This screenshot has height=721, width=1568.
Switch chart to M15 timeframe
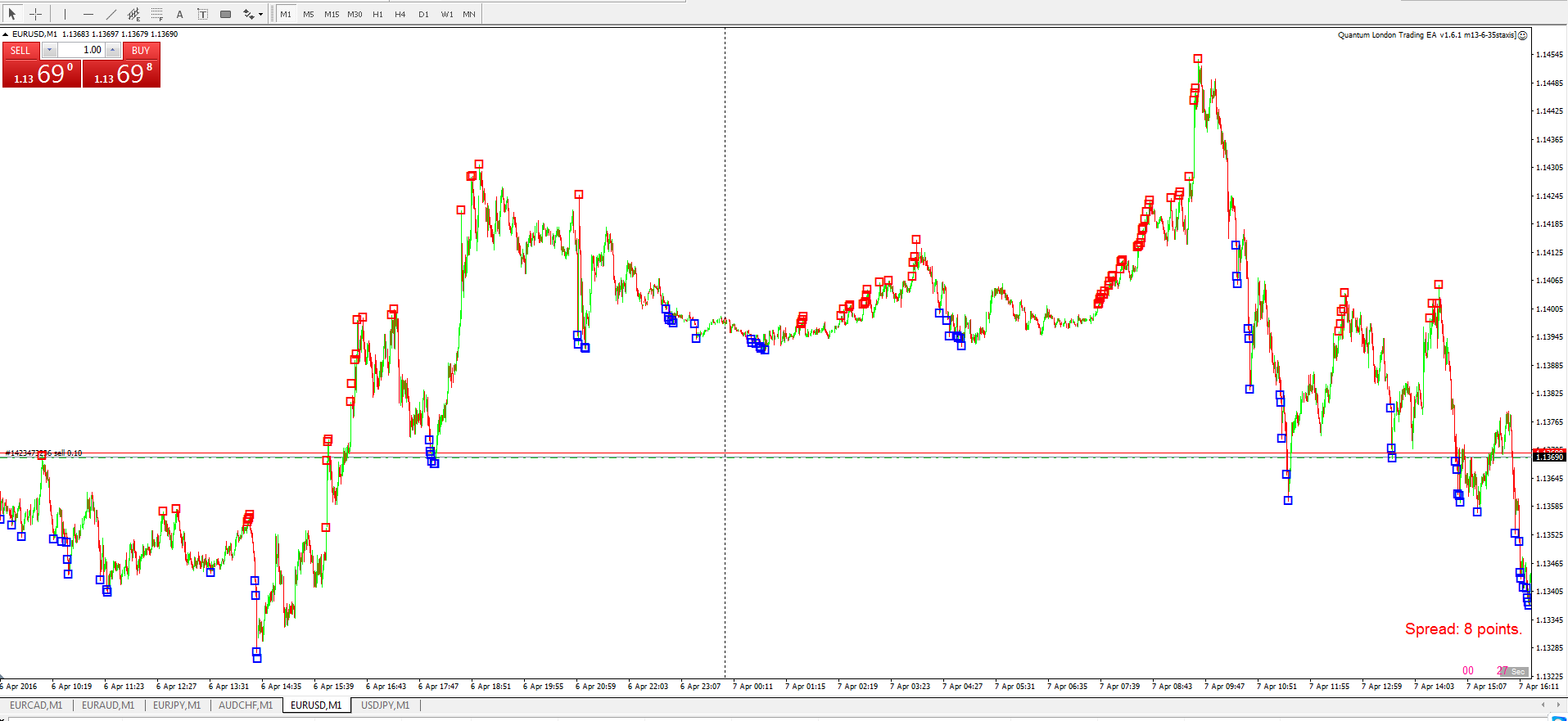click(332, 14)
